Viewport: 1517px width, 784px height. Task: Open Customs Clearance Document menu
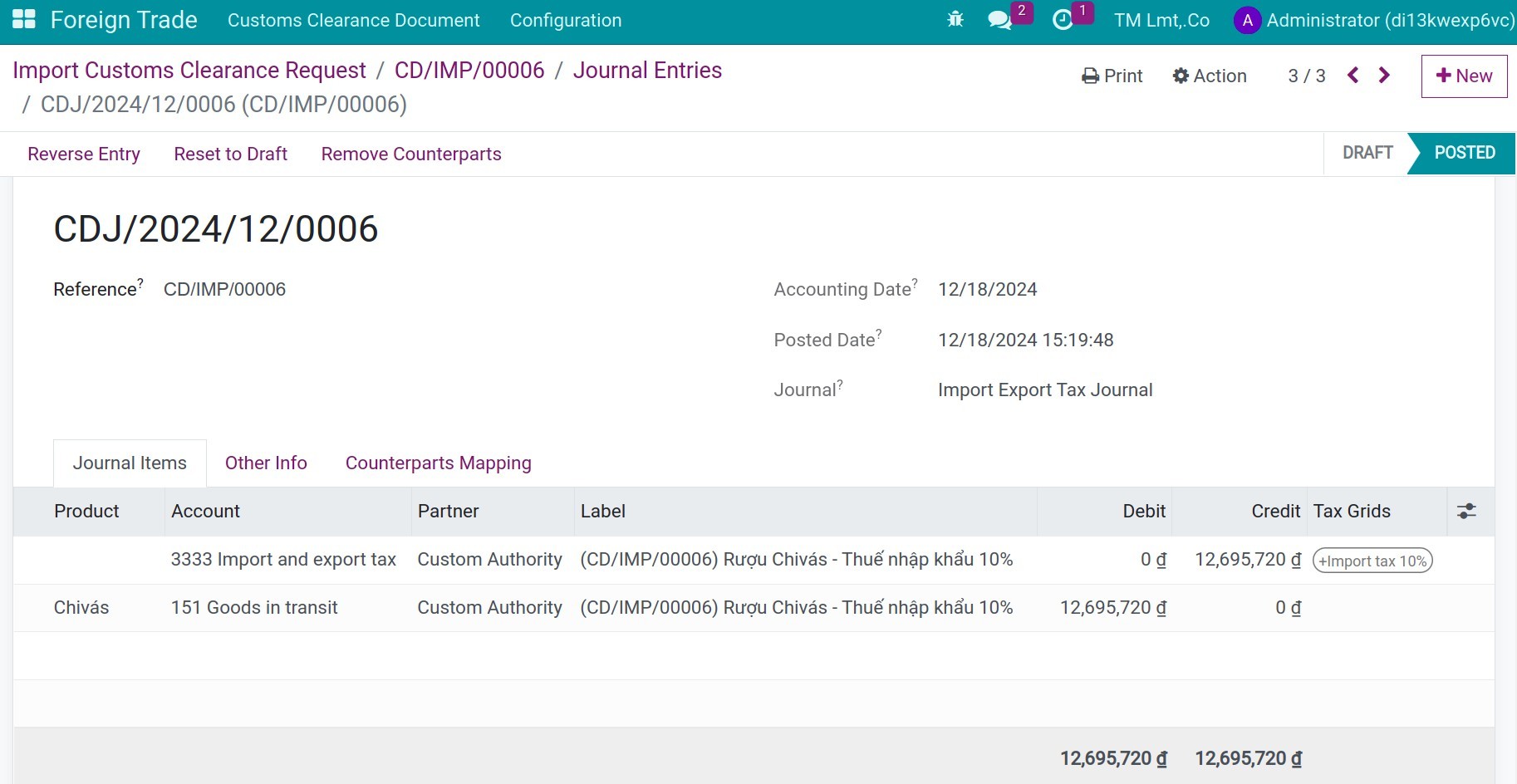pos(353,21)
